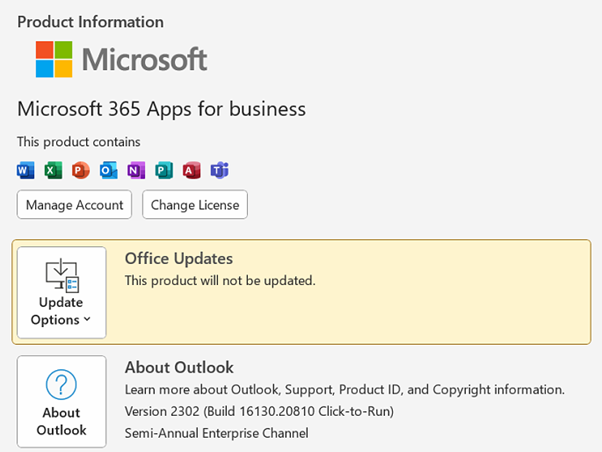602x452 pixels.
Task: Click 'Semi-Annual Enterprise Channel' text
Action: coord(217,433)
